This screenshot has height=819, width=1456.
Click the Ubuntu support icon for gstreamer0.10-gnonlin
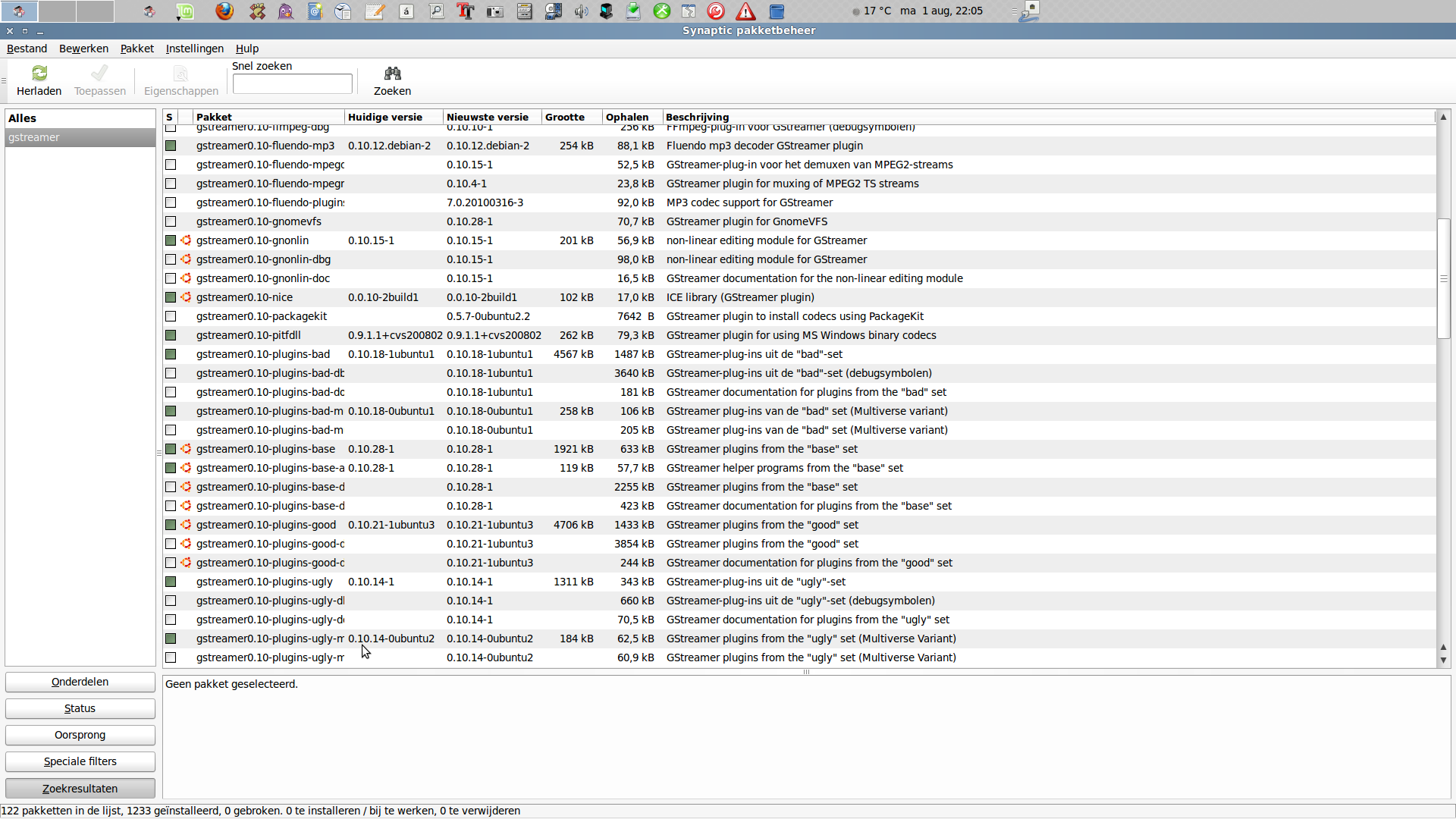pos(186,240)
